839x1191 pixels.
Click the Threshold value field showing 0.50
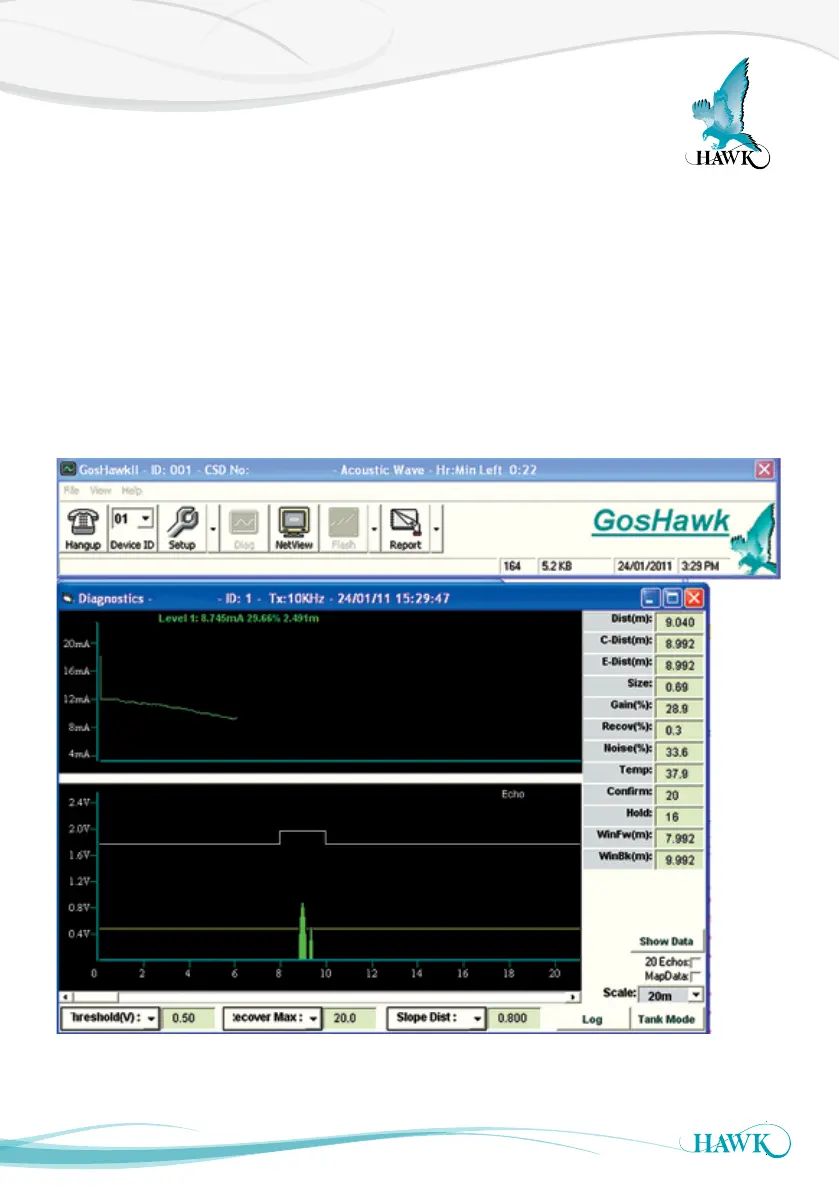[x=189, y=1018]
